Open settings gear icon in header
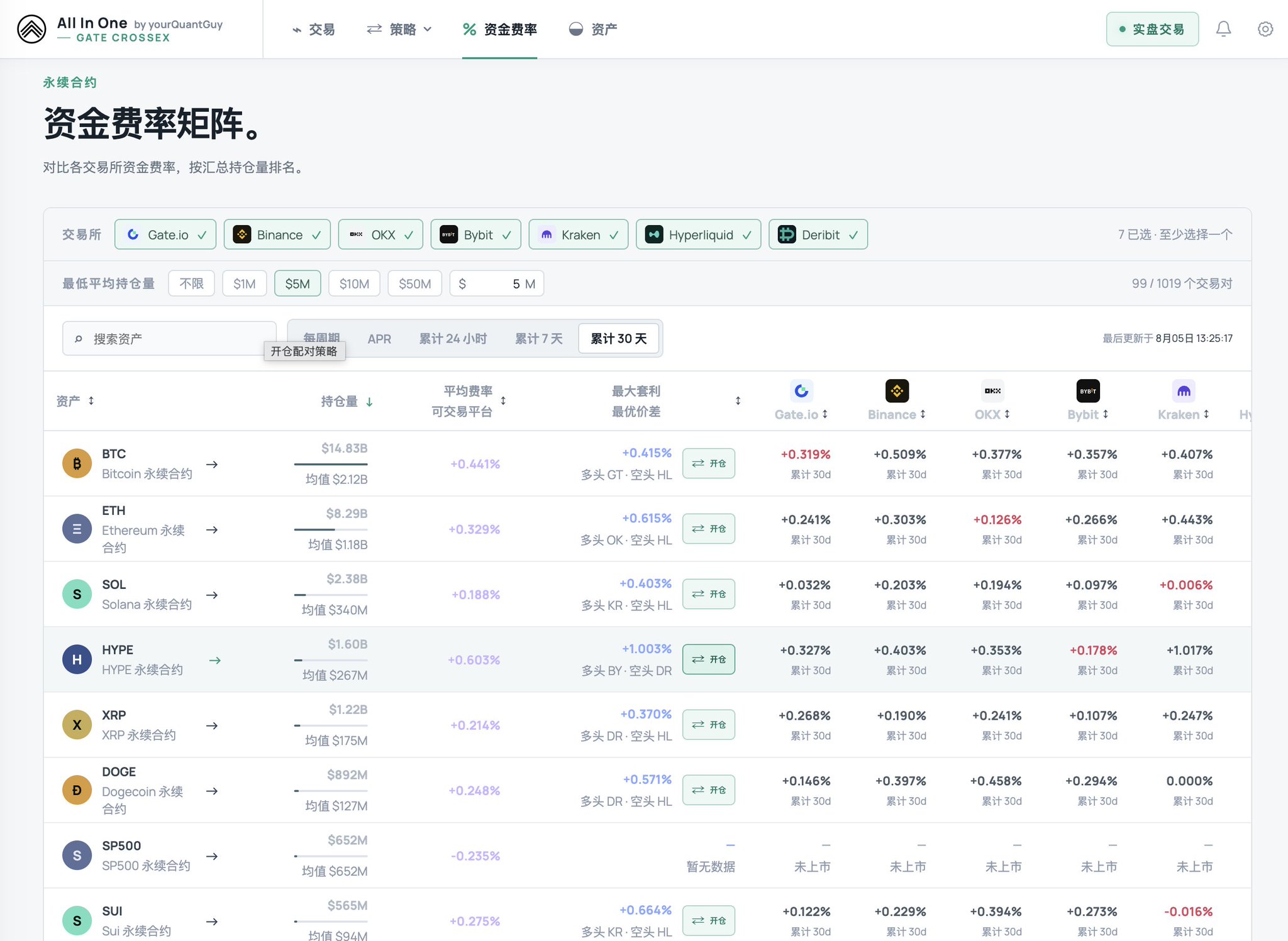Viewport: 1288px width, 941px height. coord(1265,29)
